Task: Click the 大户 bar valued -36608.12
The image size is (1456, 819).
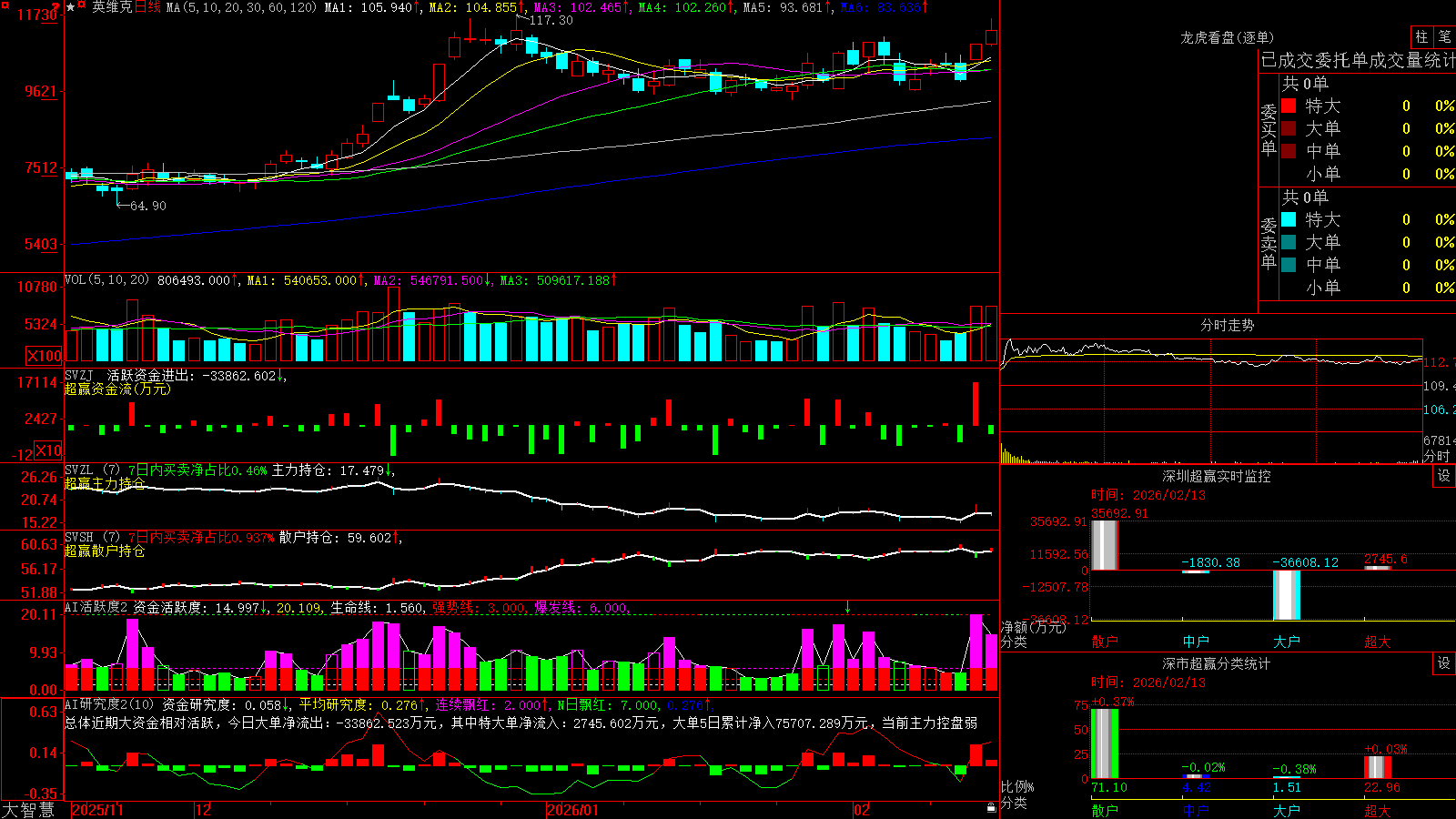Action: [x=1287, y=595]
